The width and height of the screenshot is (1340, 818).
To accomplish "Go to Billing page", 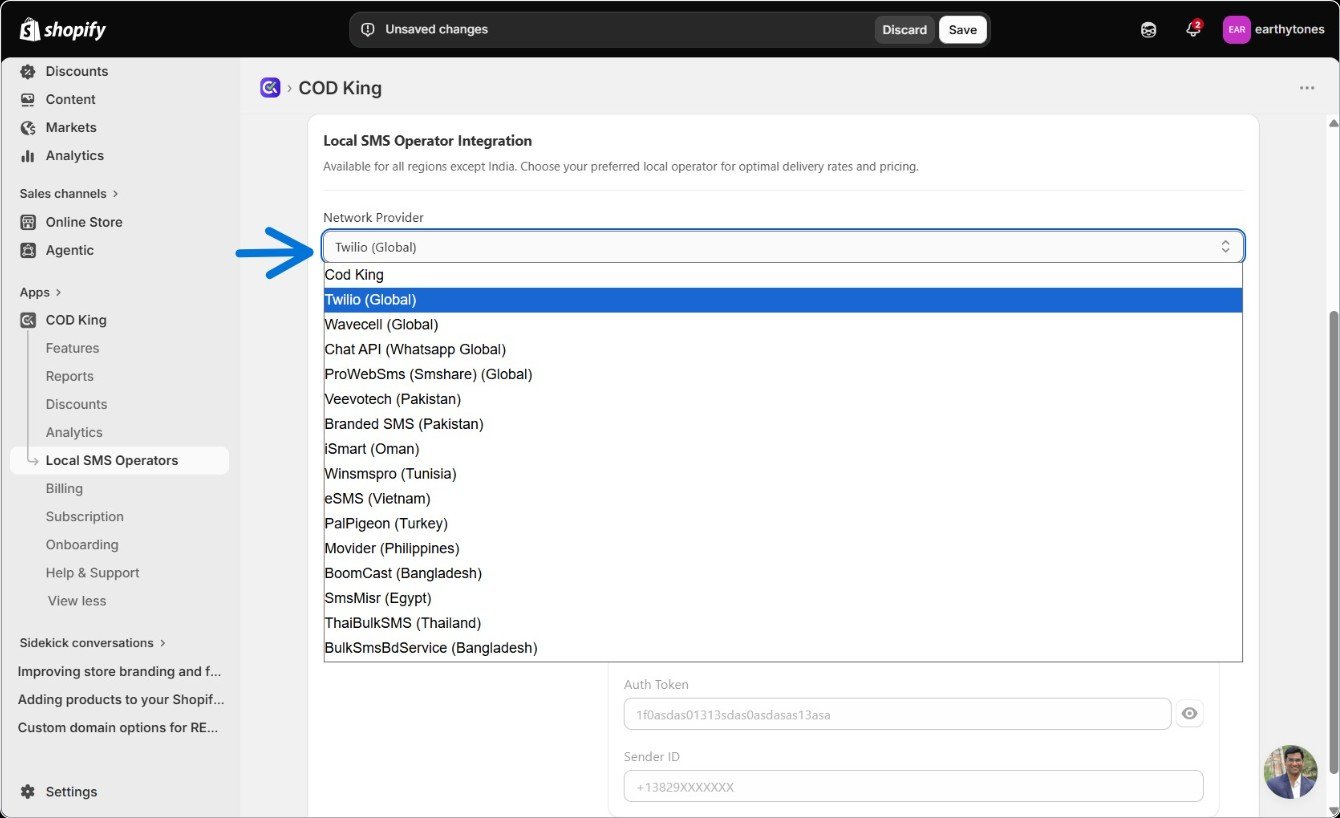I will 64,489.
